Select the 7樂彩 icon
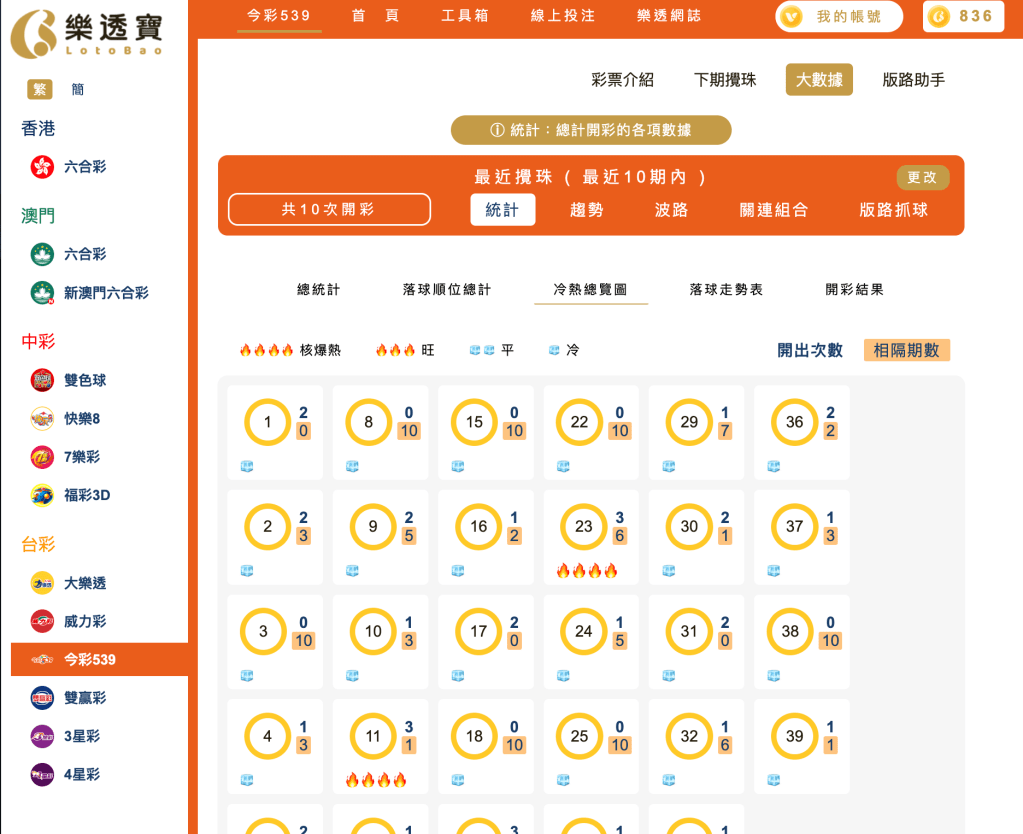Viewport: 1023px width, 834px height. (41, 456)
